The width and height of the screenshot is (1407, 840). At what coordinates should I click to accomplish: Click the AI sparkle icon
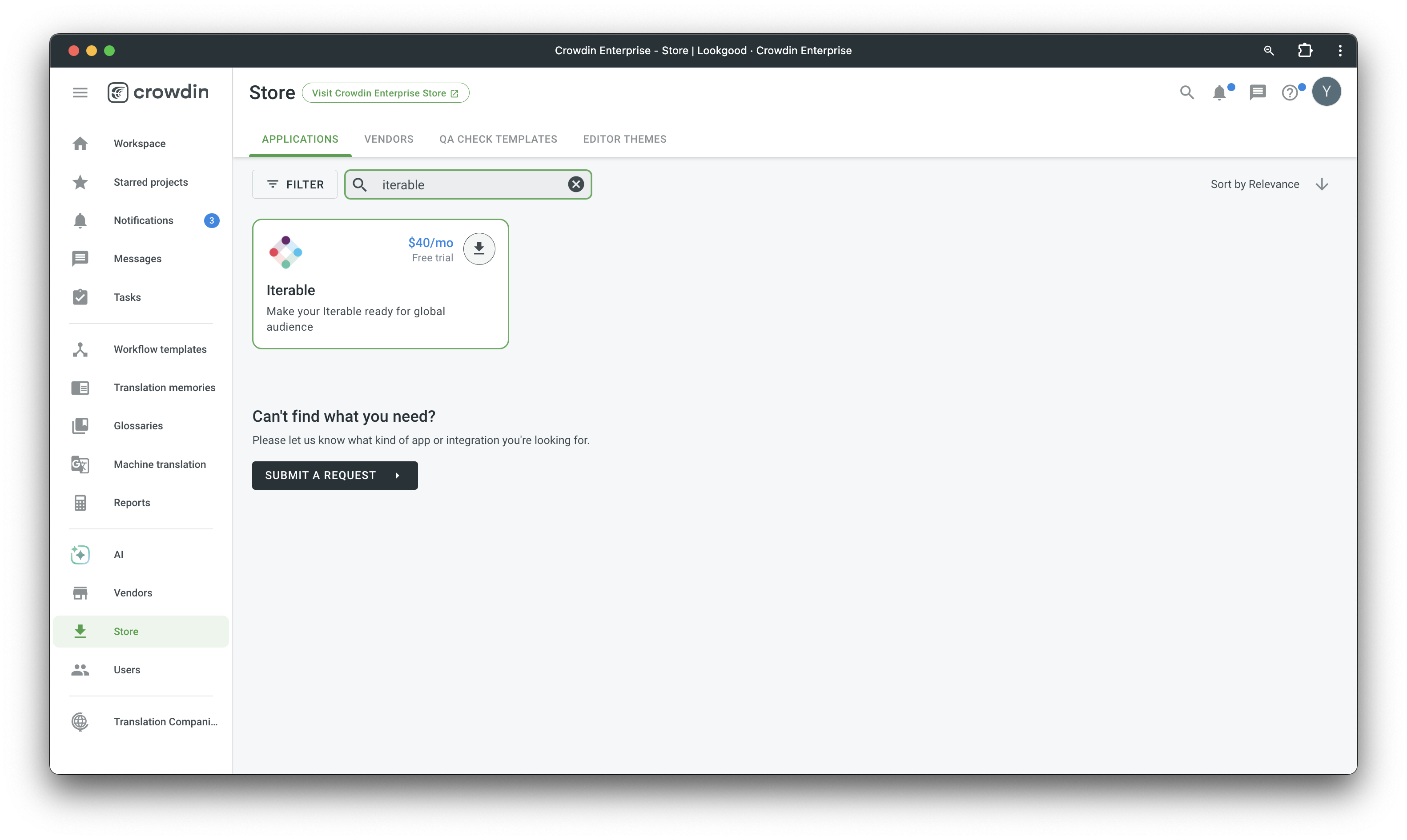(x=80, y=555)
